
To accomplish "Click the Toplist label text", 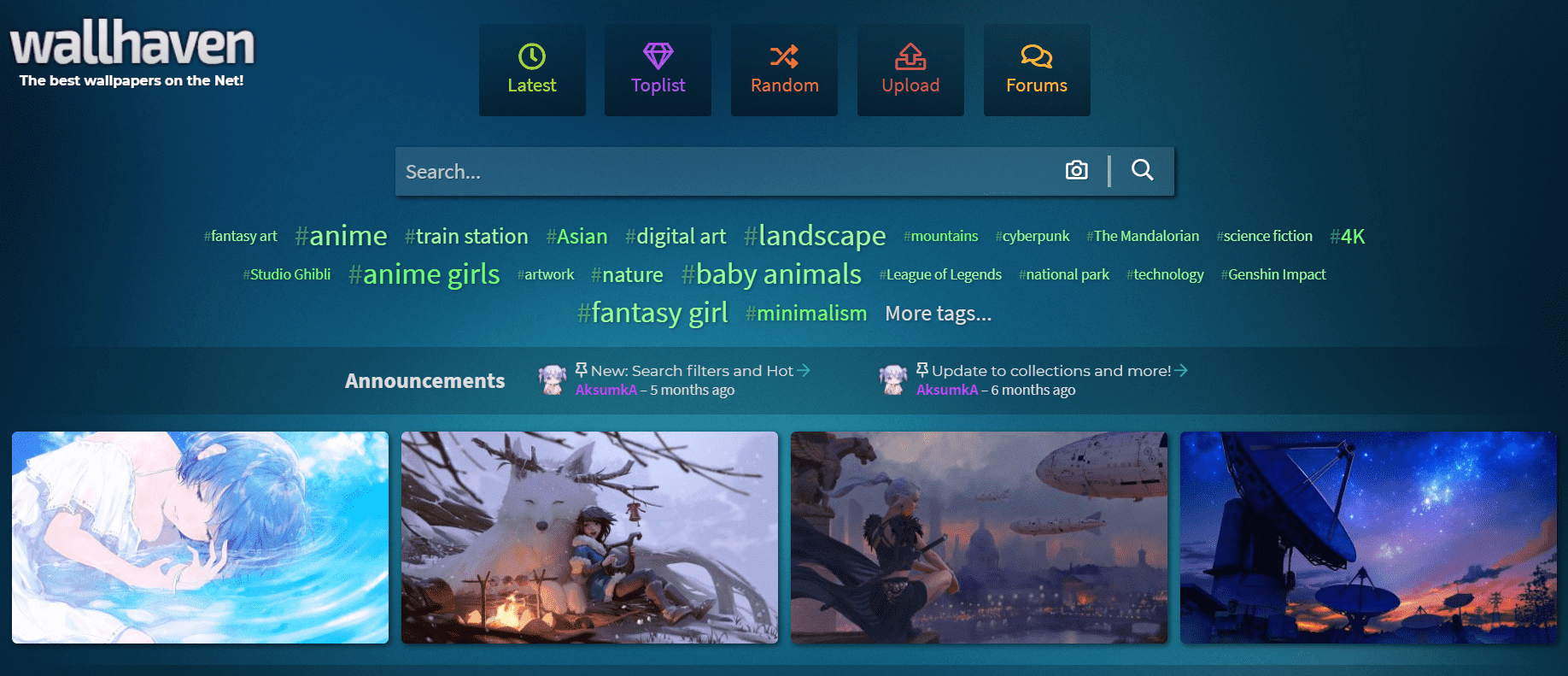I will [x=658, y=85].
